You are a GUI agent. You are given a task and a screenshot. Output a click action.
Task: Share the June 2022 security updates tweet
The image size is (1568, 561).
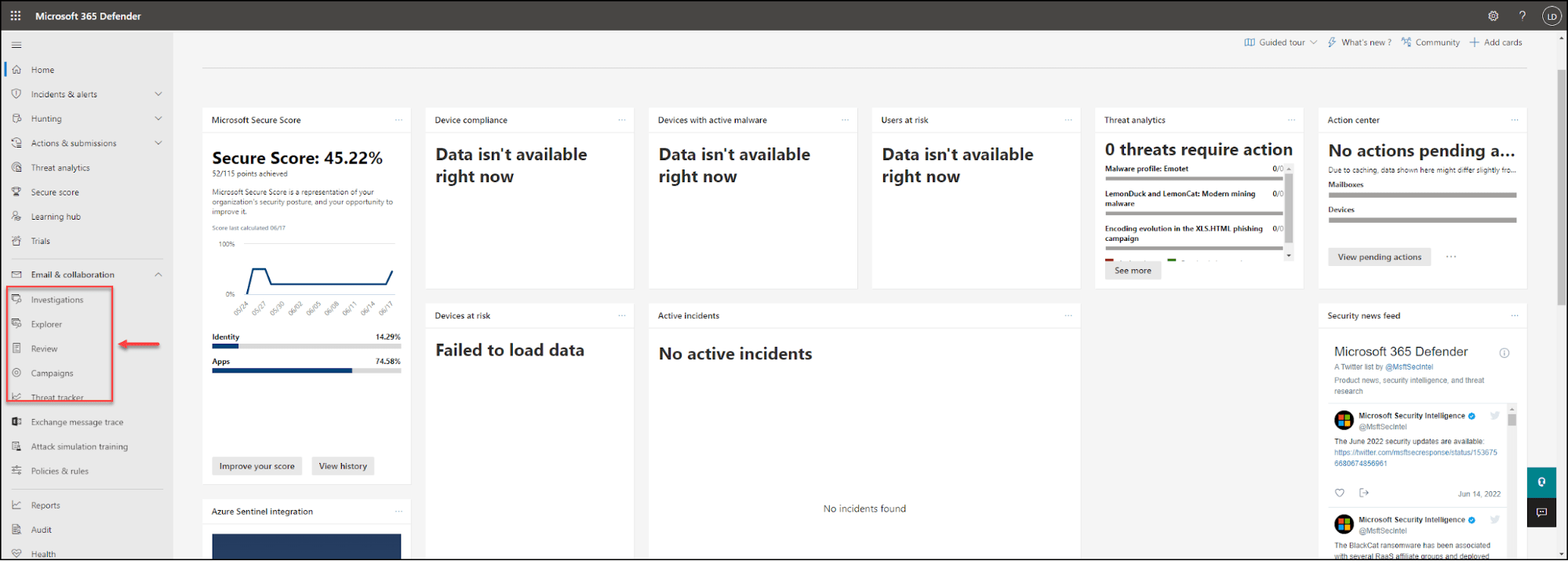coord(1364,493)
